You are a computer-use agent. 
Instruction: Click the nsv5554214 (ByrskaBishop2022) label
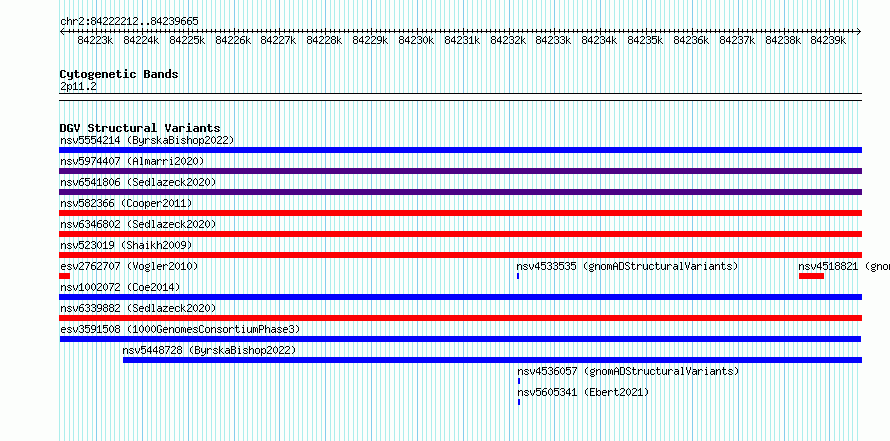147,140
